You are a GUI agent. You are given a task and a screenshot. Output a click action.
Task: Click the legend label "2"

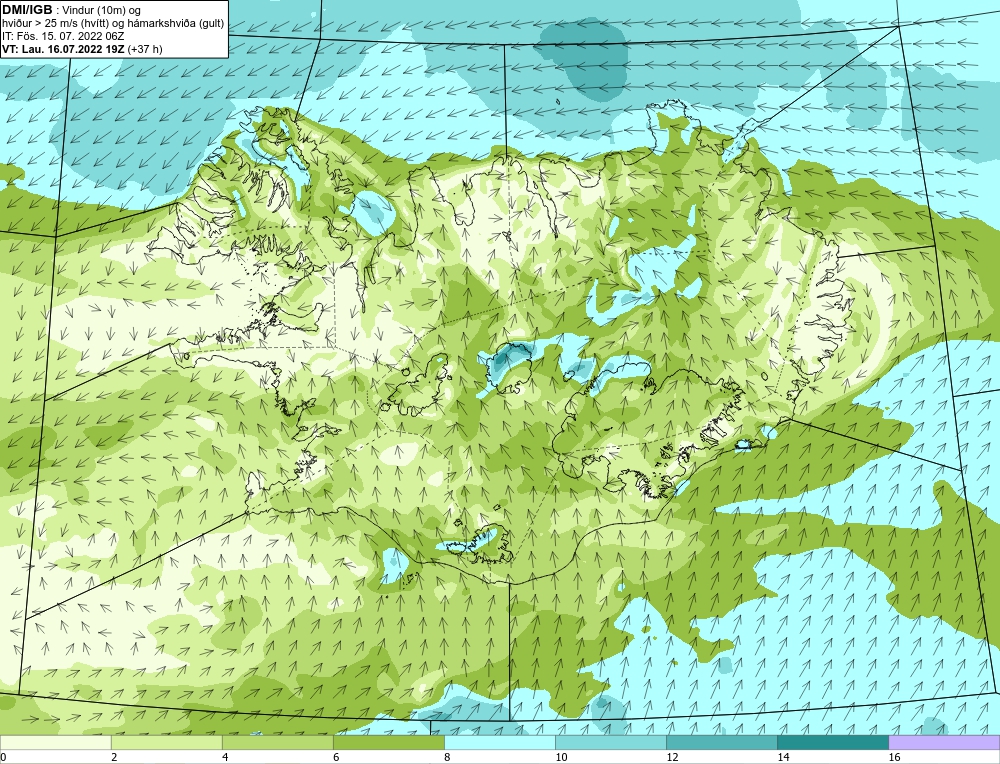[114, 757]
